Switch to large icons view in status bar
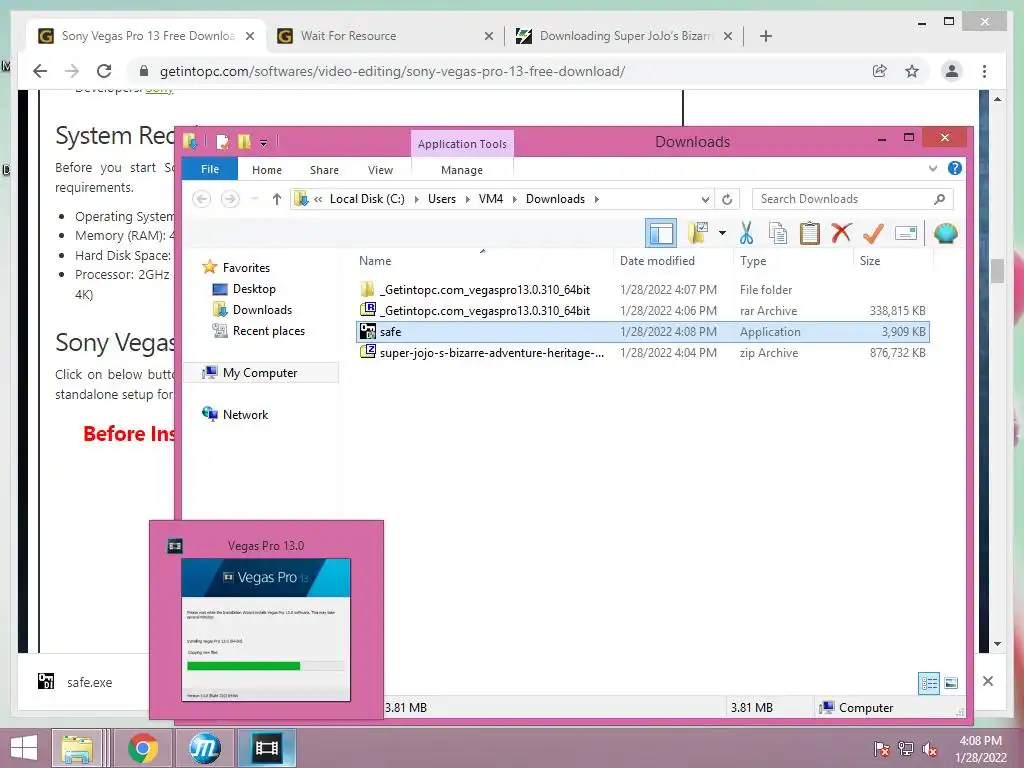The height and width of the screenshot is (768, 1024). point(951,684)
